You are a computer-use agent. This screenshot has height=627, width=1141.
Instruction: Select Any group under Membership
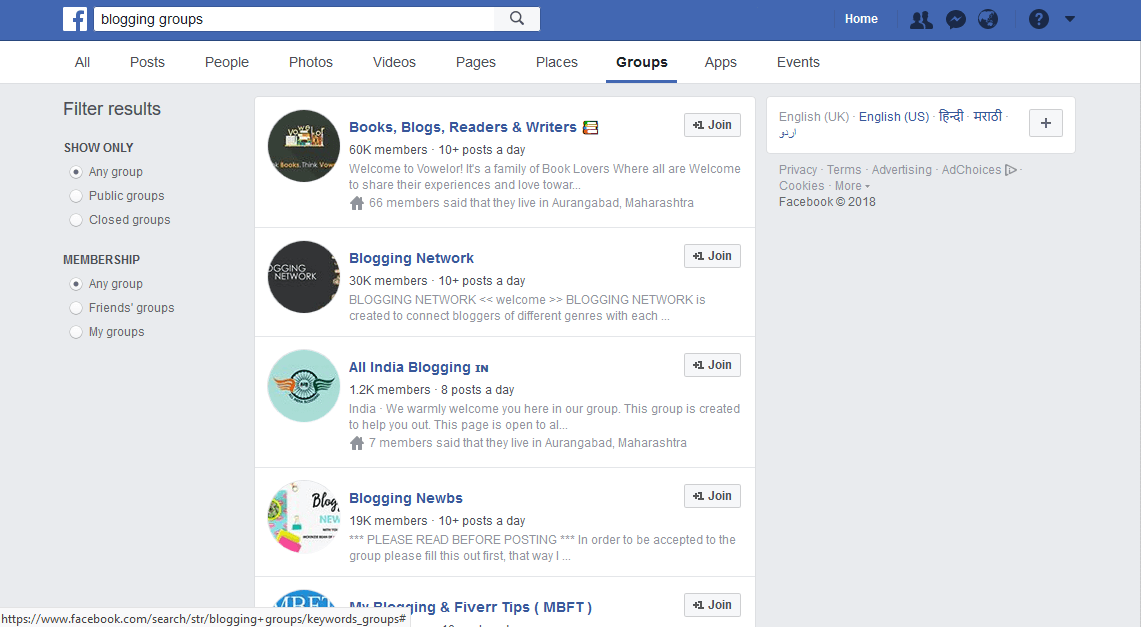pyautogui.click(x=76, y=284)
